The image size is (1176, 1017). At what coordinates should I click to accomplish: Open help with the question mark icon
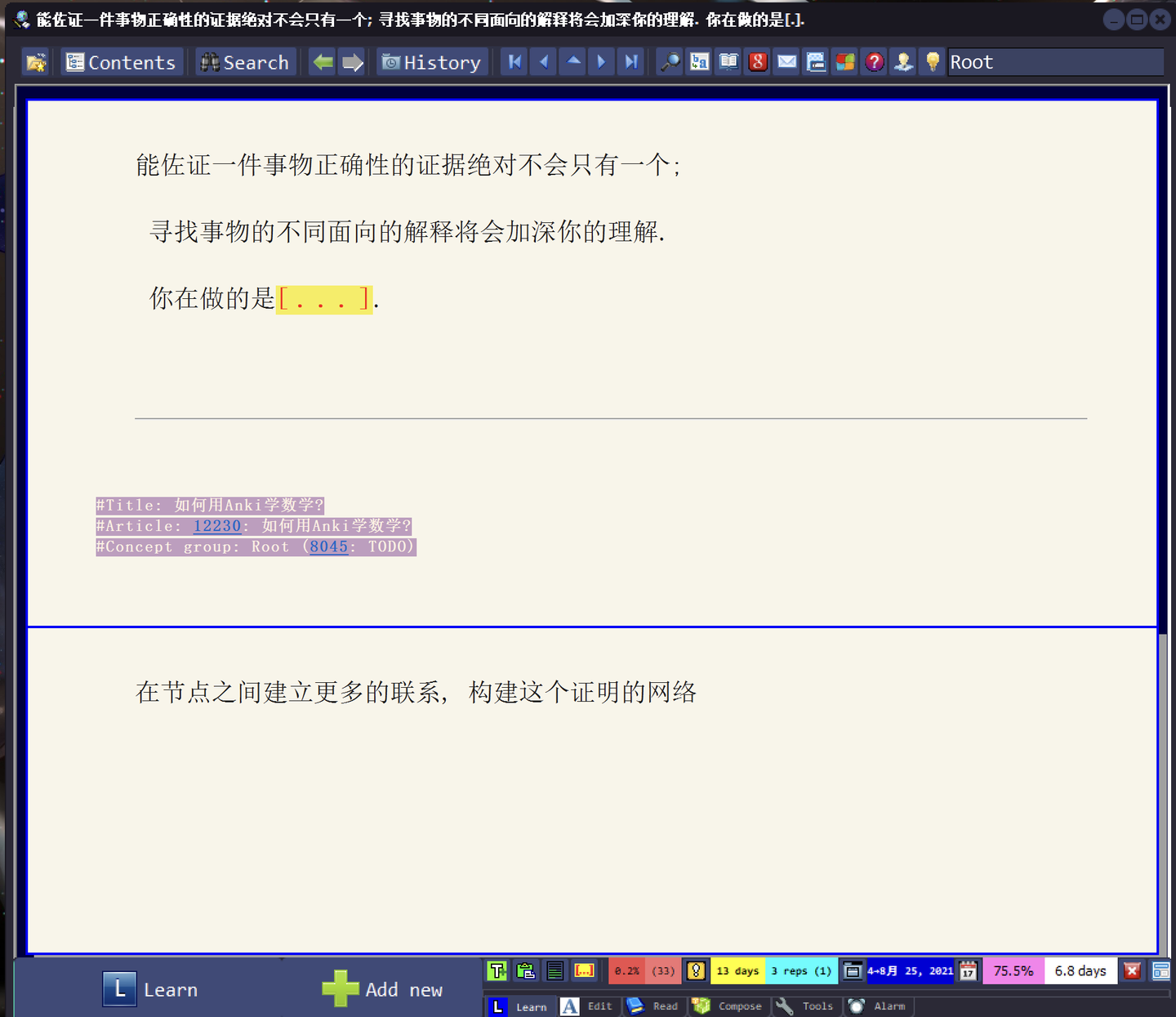click(875, 62)
